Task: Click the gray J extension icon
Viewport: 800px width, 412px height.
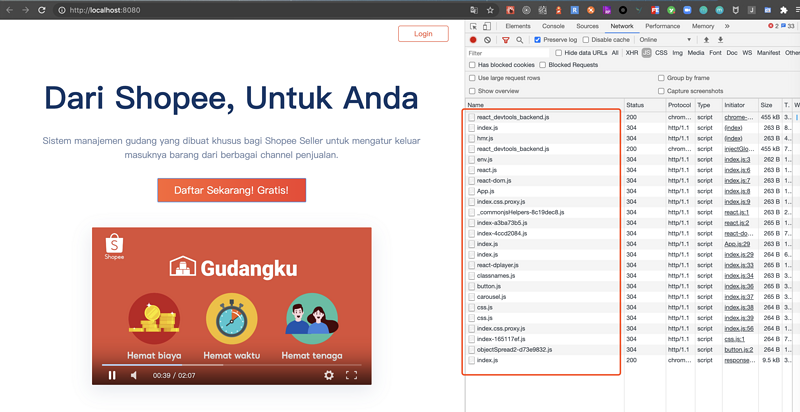Action: coord(752,10)
